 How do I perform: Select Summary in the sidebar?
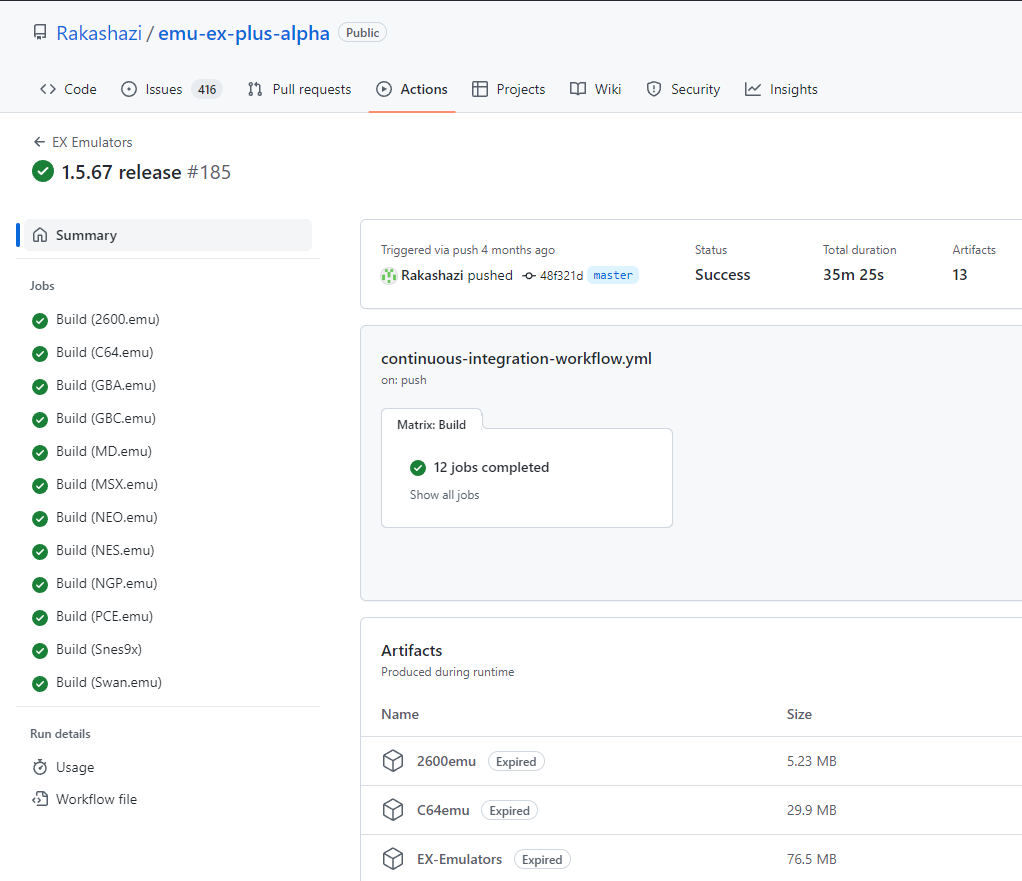click(x=168, y=235)
